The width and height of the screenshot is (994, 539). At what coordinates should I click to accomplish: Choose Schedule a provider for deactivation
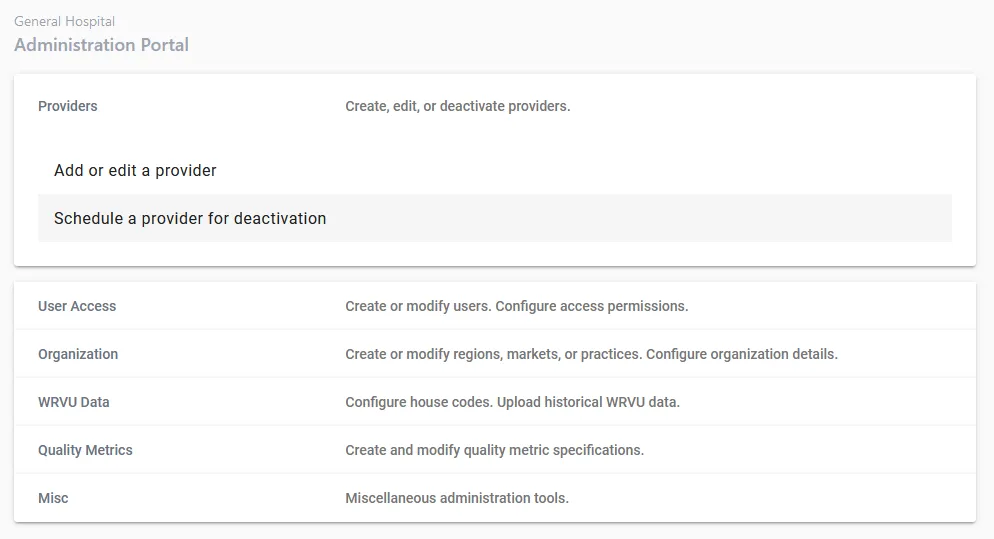(x=190, y=218)
